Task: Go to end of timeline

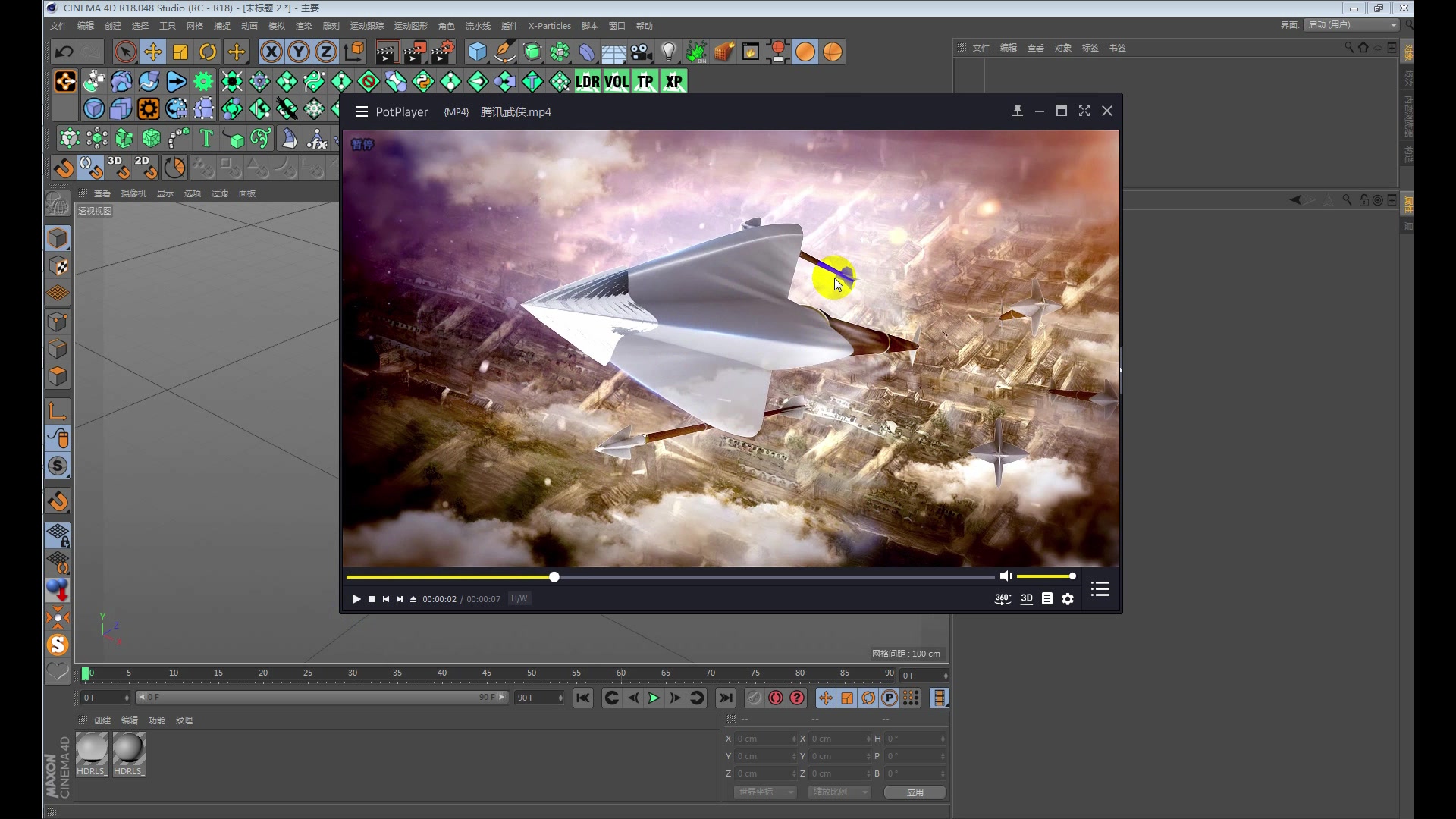Action: 726,698
